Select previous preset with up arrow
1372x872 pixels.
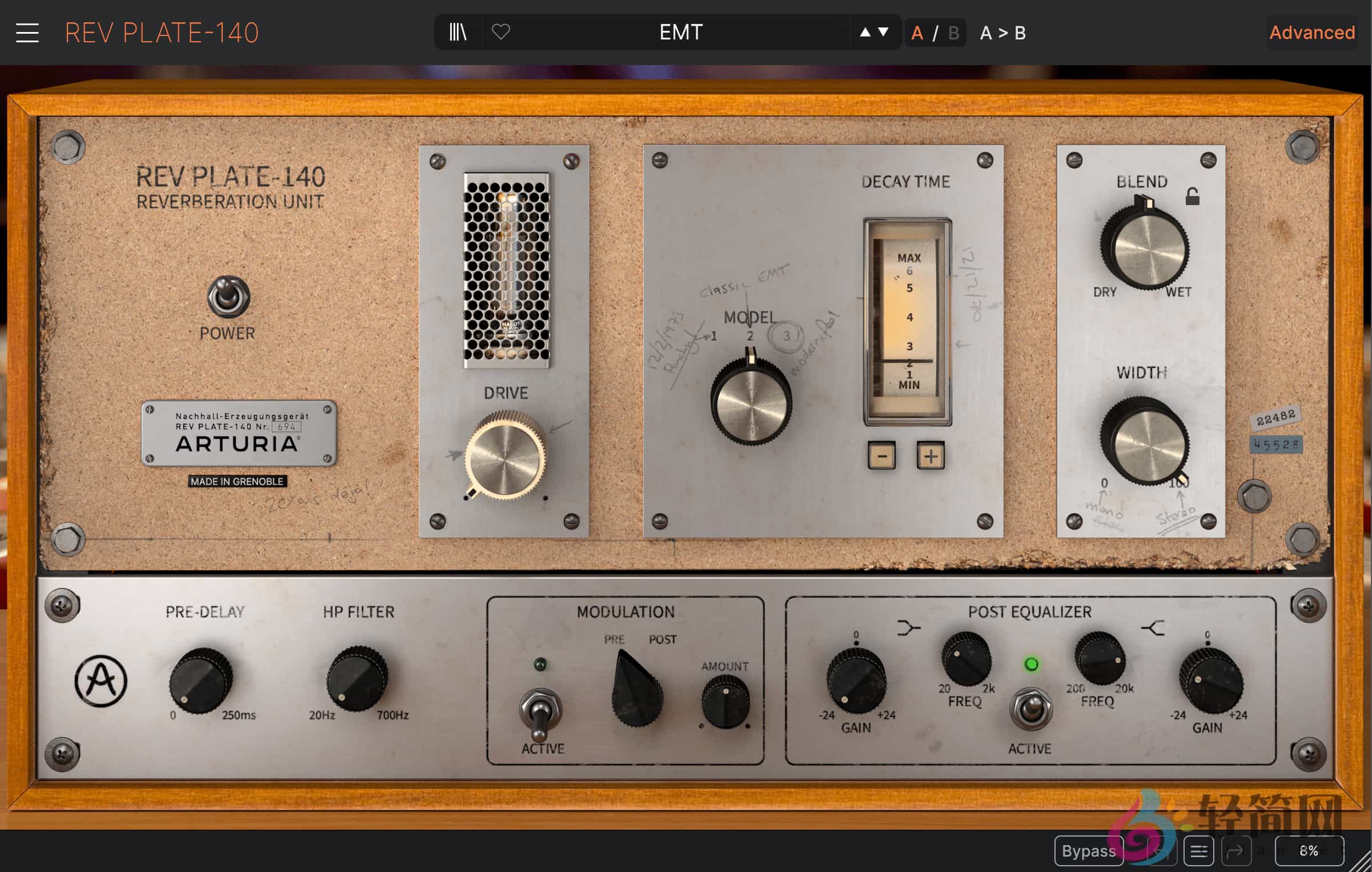pyautogui.click(x=865, y=32)
